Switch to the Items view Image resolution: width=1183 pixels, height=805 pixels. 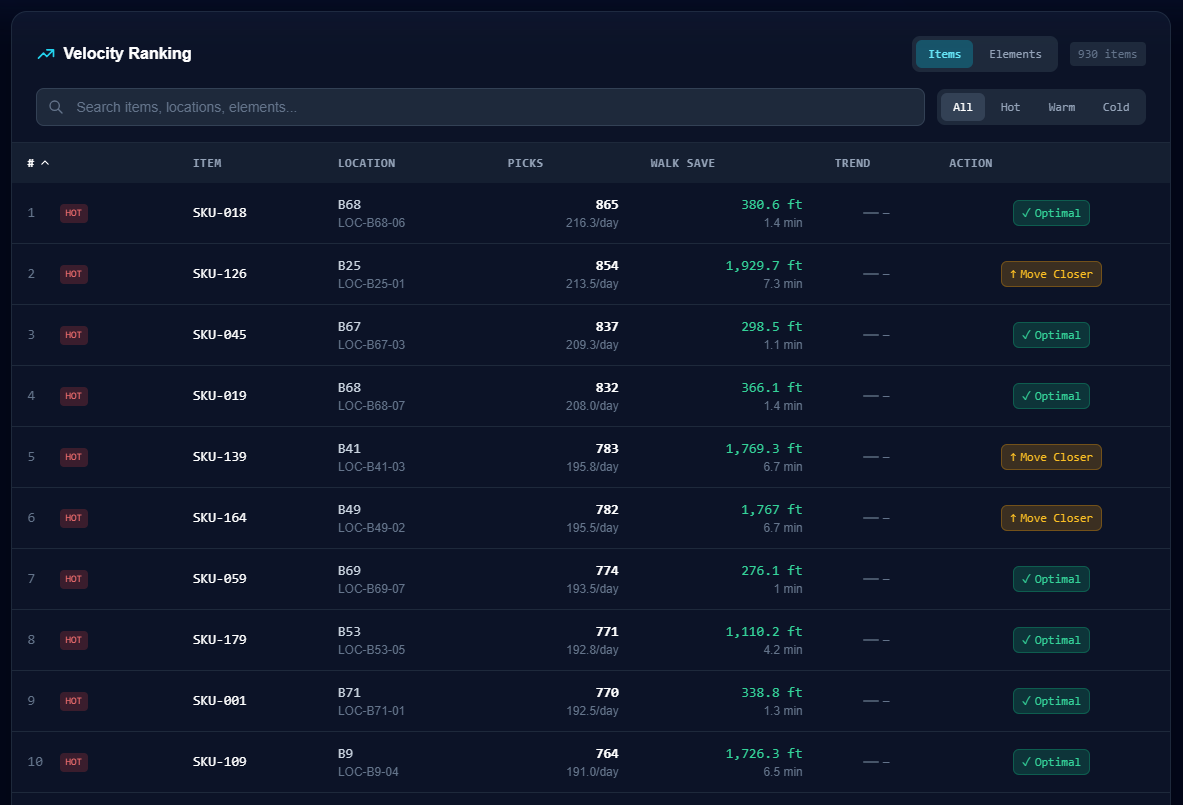click(x=945, y=54)
